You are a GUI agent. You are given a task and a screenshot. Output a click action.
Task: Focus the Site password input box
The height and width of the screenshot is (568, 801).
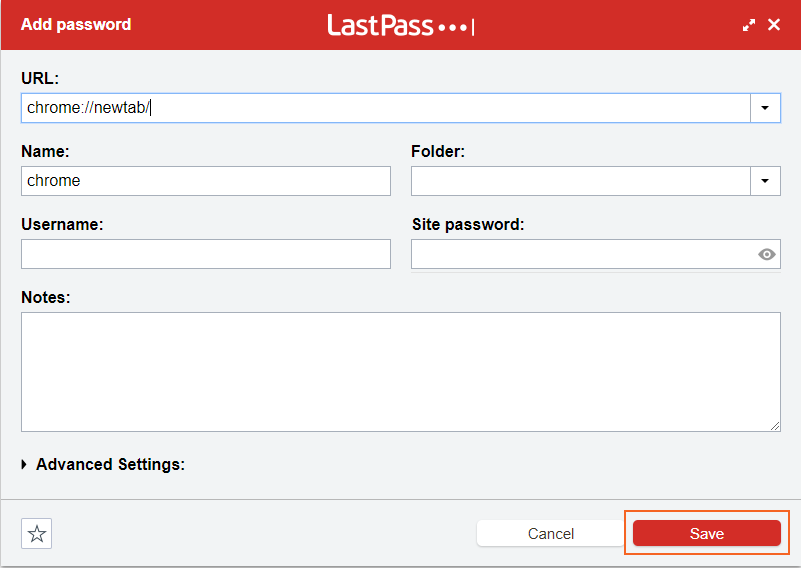(x=582, y=254)
